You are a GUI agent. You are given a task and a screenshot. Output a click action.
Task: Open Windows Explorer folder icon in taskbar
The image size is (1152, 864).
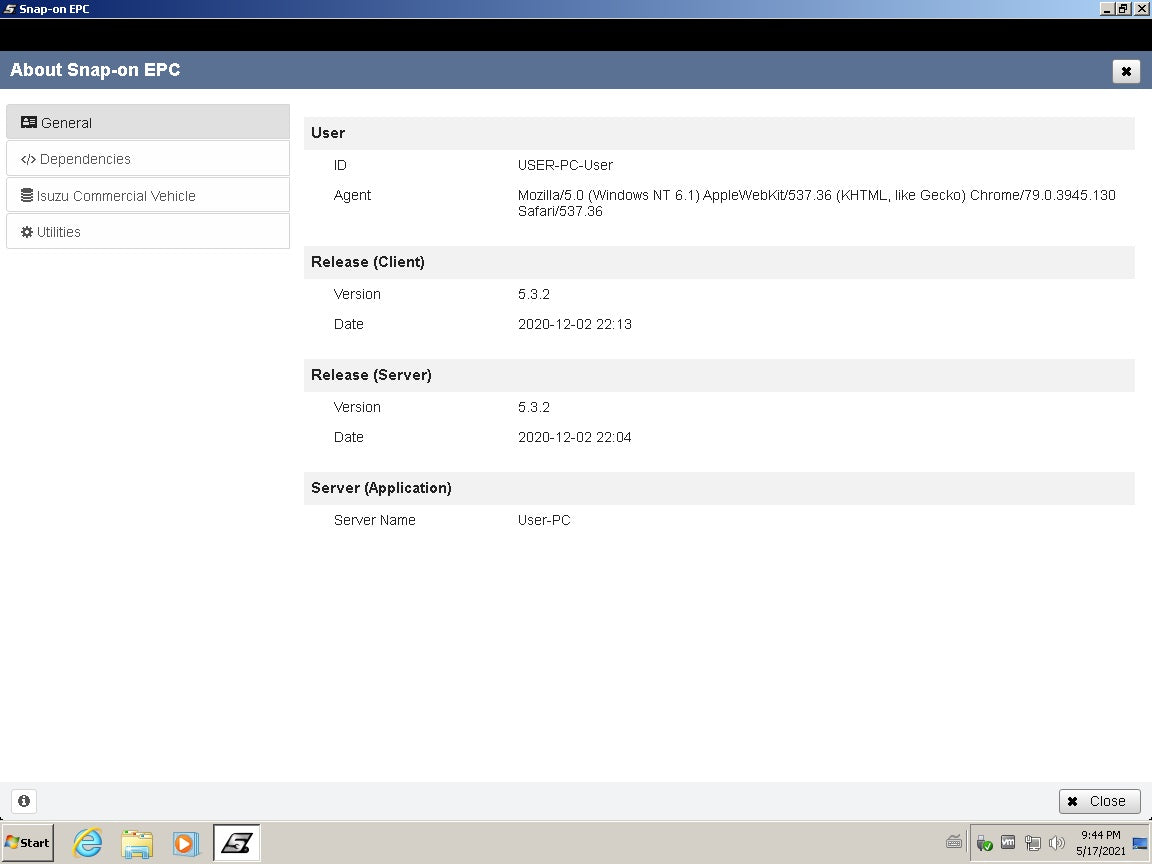pos(137,843)
